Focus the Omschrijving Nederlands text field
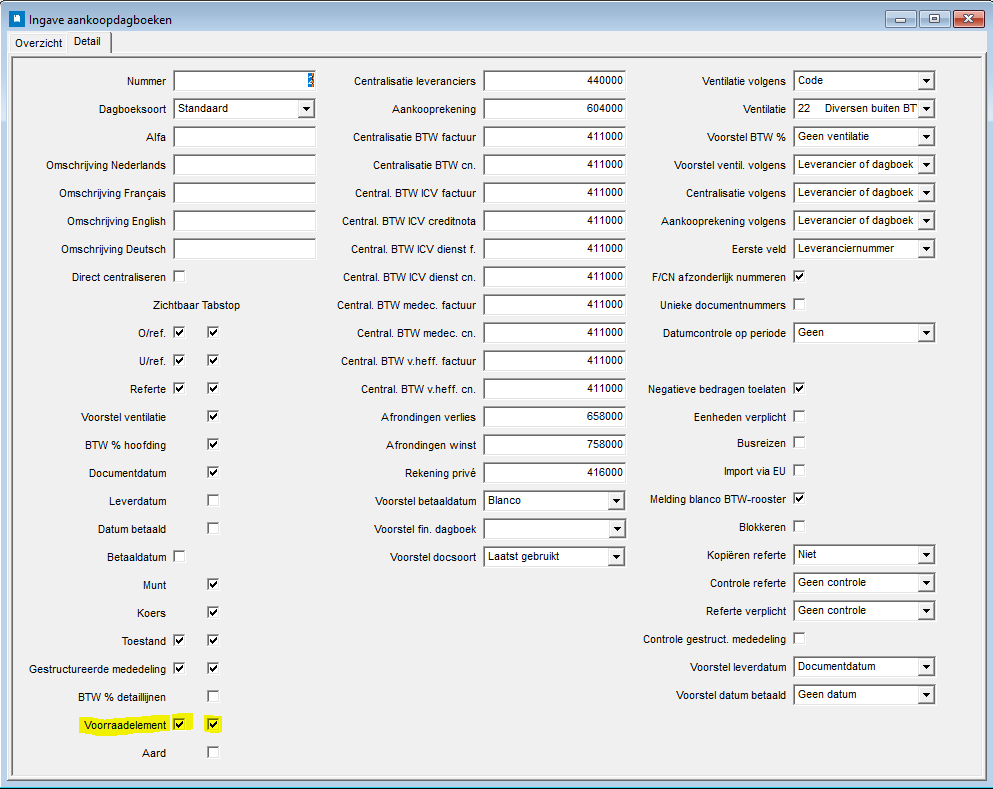Screen dimensions: 993x789 244,165
